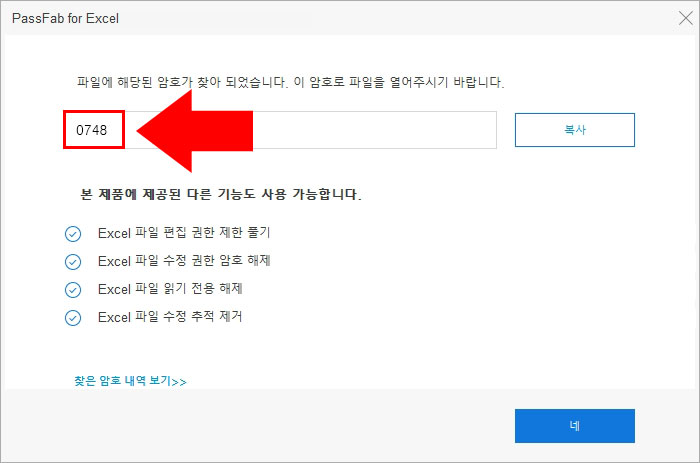
Task: Select the text Excel 파일 편집 권한 제한 풀기
Action: click(184, 233)
